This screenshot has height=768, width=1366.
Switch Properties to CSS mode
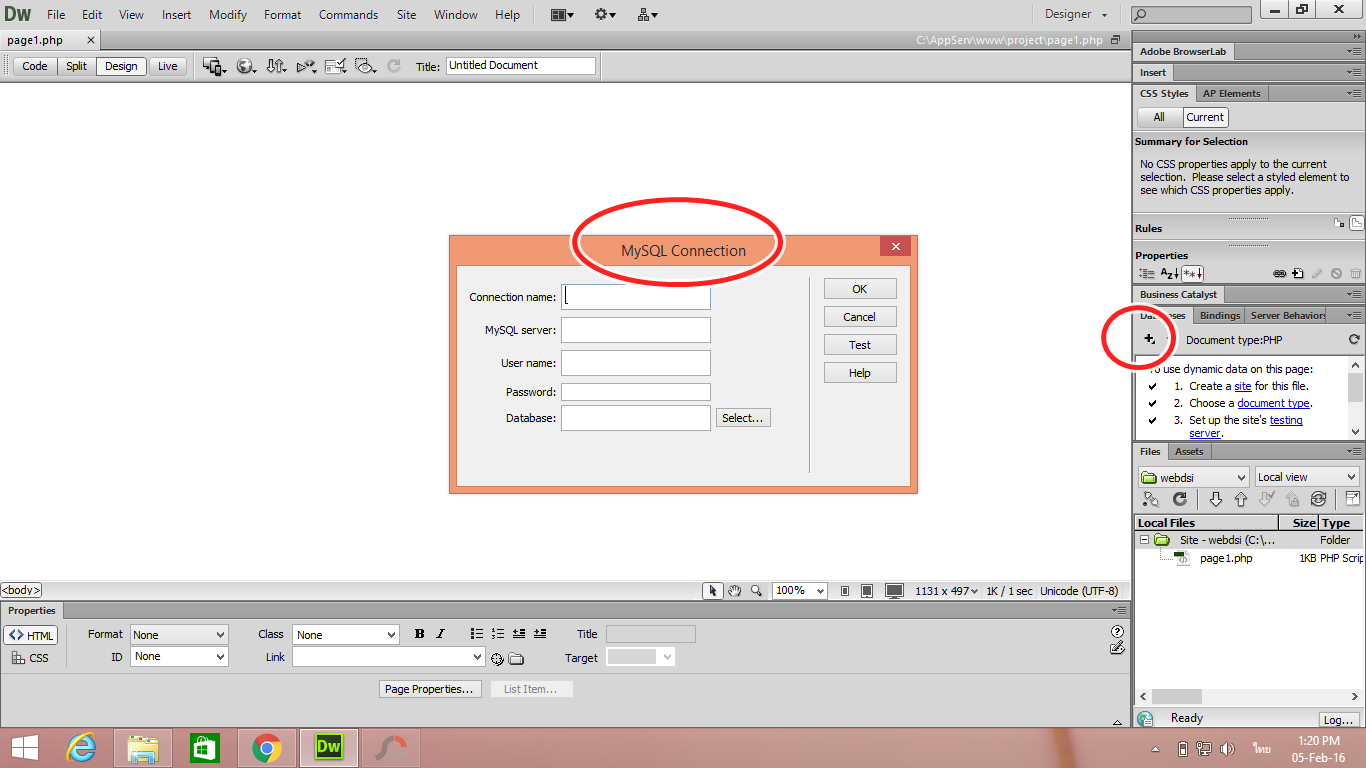(31, 658)
